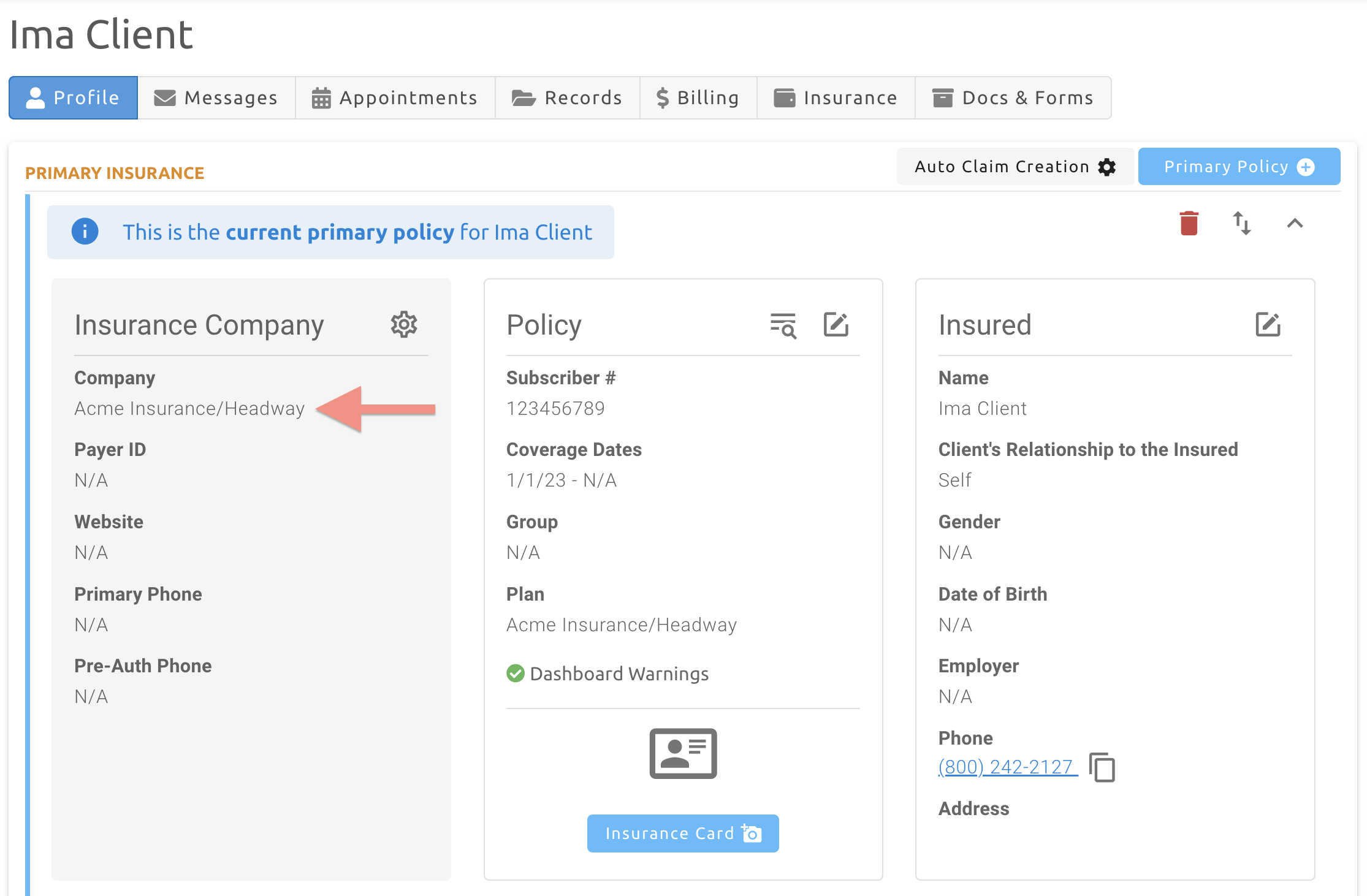The image size is (1367, 896).
Task: Delete the primary policy with trash icon
Action: [x=1189, y=223]
